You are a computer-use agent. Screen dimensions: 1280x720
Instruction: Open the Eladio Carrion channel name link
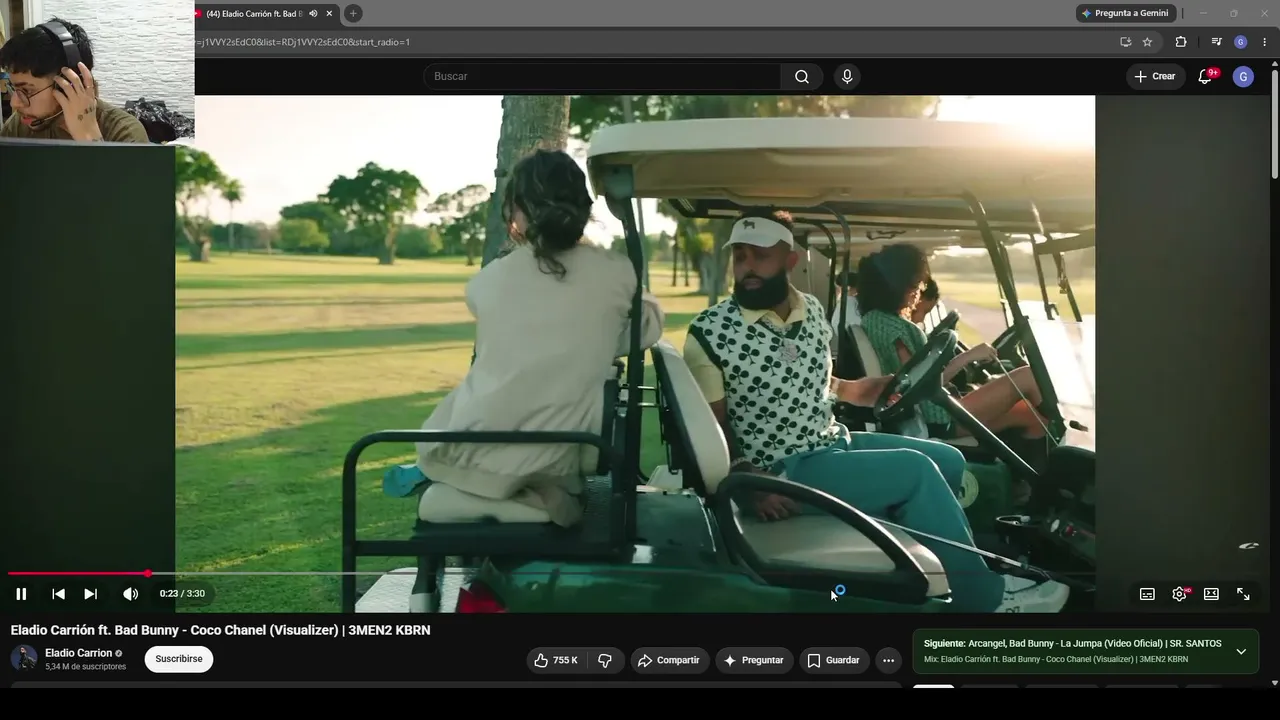[78, 653]
